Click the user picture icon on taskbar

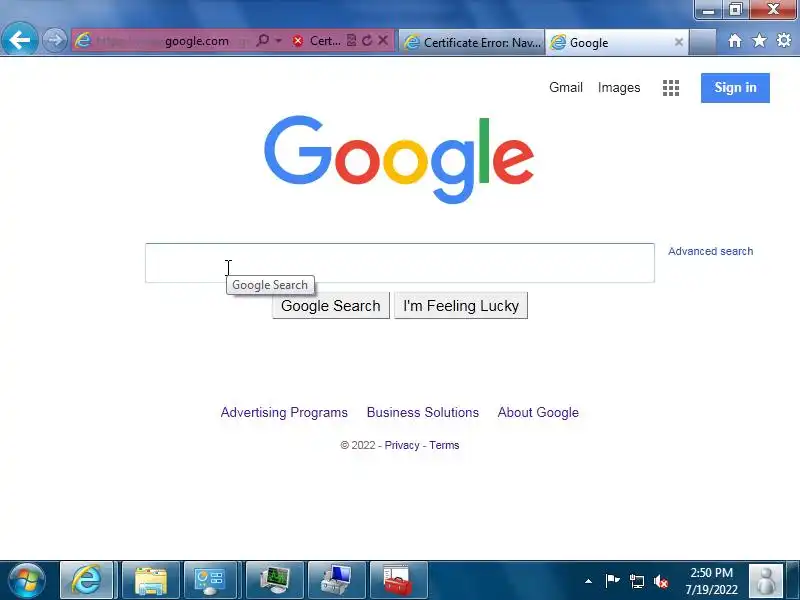coord(765,581)
